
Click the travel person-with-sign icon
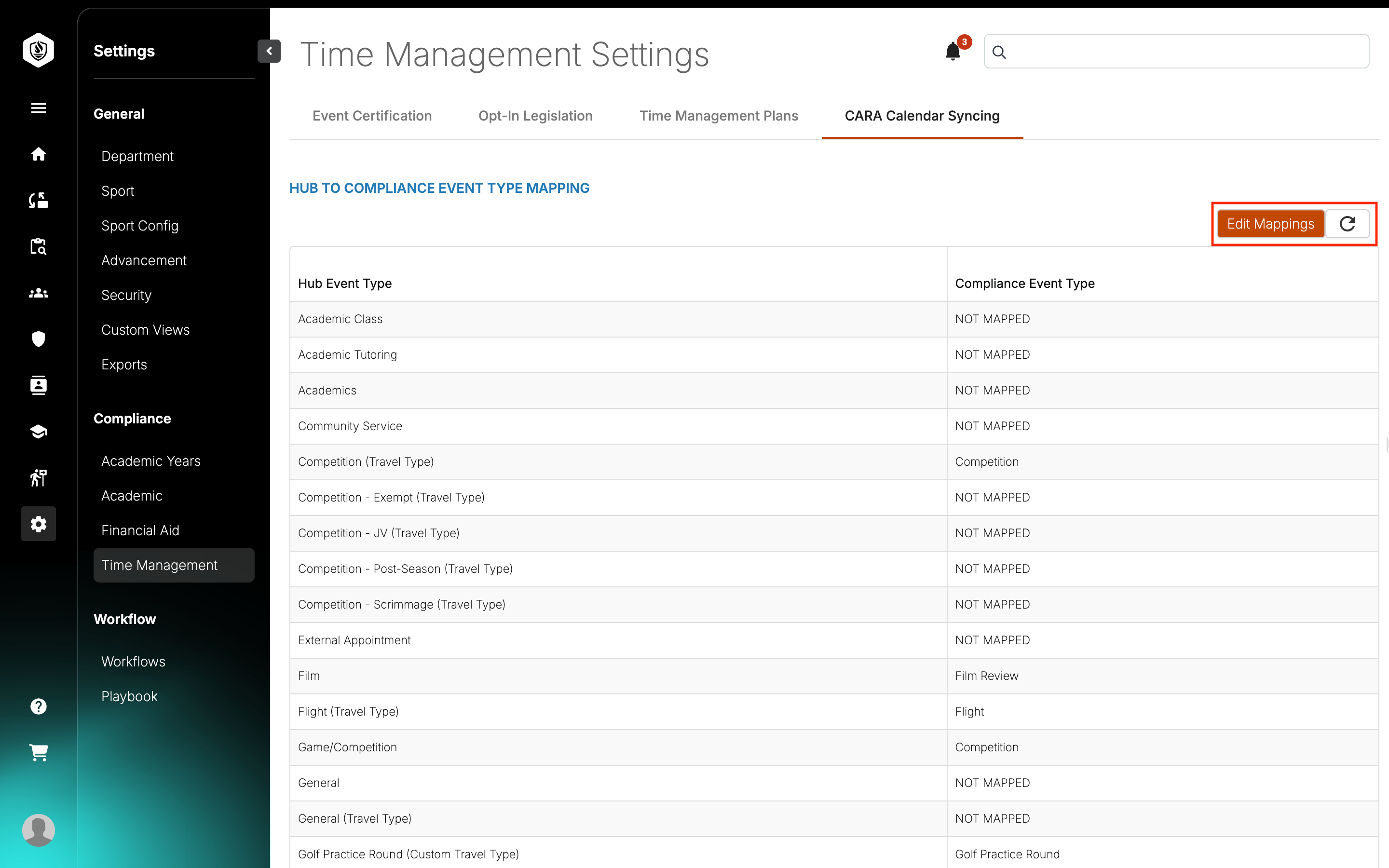click(x=38, y=477)
